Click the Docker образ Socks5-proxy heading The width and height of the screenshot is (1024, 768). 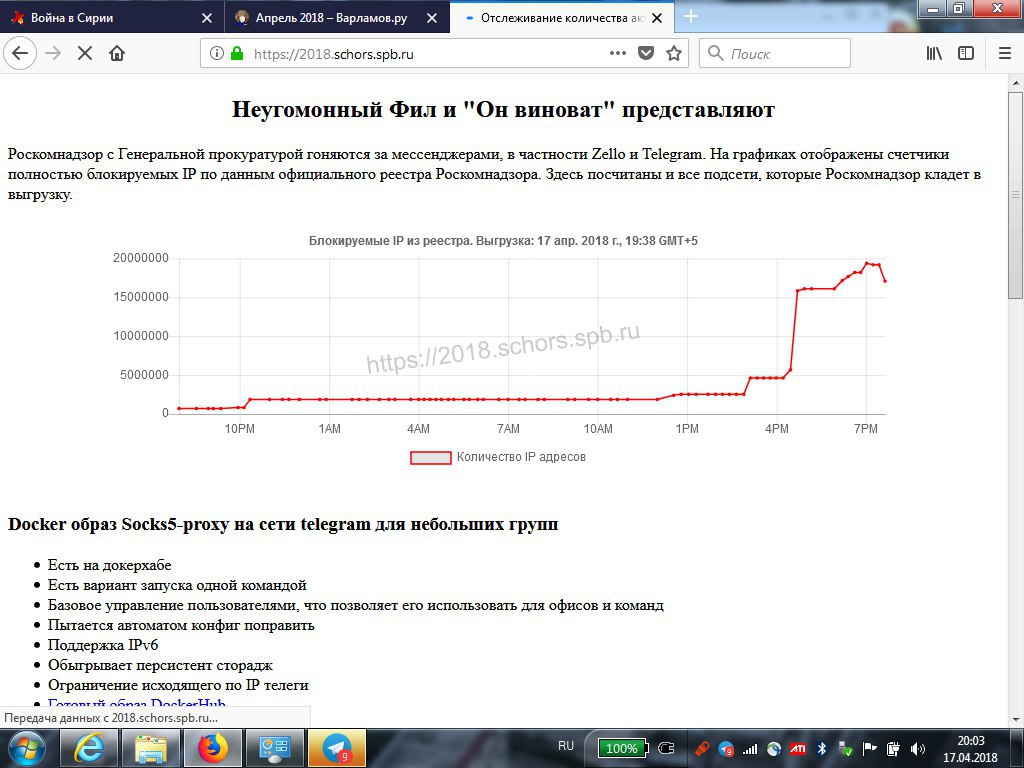tap(283, 524)
